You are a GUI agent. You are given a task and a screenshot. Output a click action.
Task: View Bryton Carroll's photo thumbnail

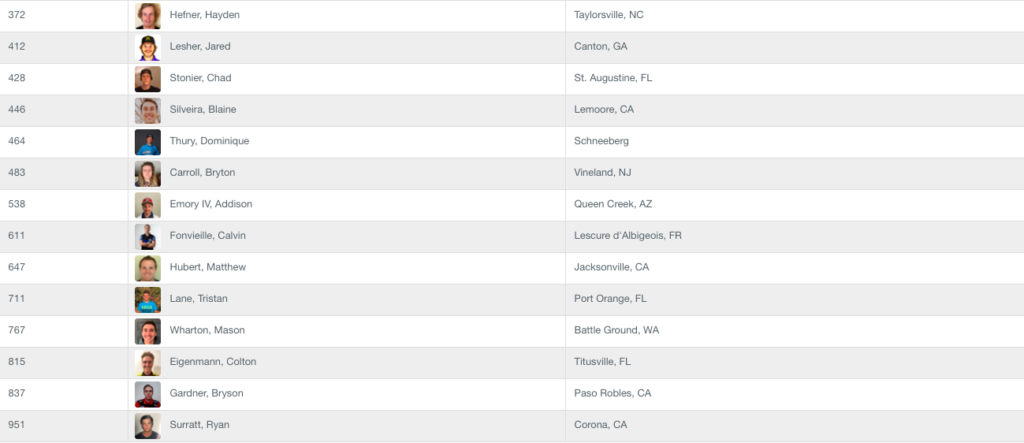(148, 174)
